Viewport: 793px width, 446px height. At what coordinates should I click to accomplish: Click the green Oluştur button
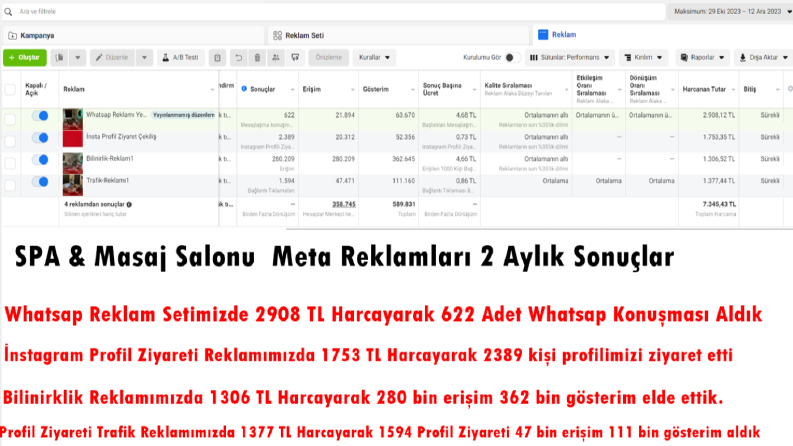(x=25, y=58)
